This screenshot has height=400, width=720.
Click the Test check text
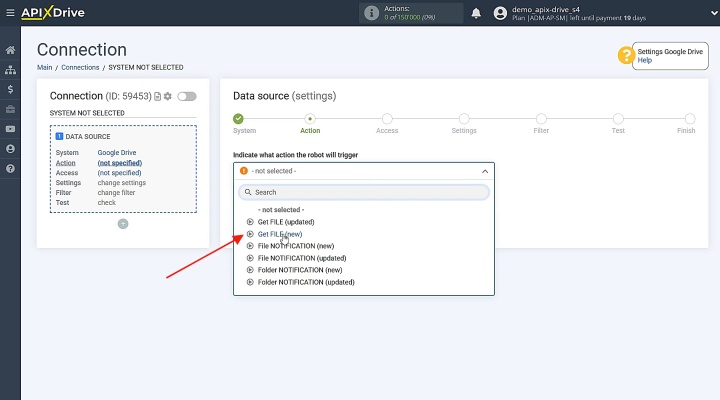click(107, 203)
